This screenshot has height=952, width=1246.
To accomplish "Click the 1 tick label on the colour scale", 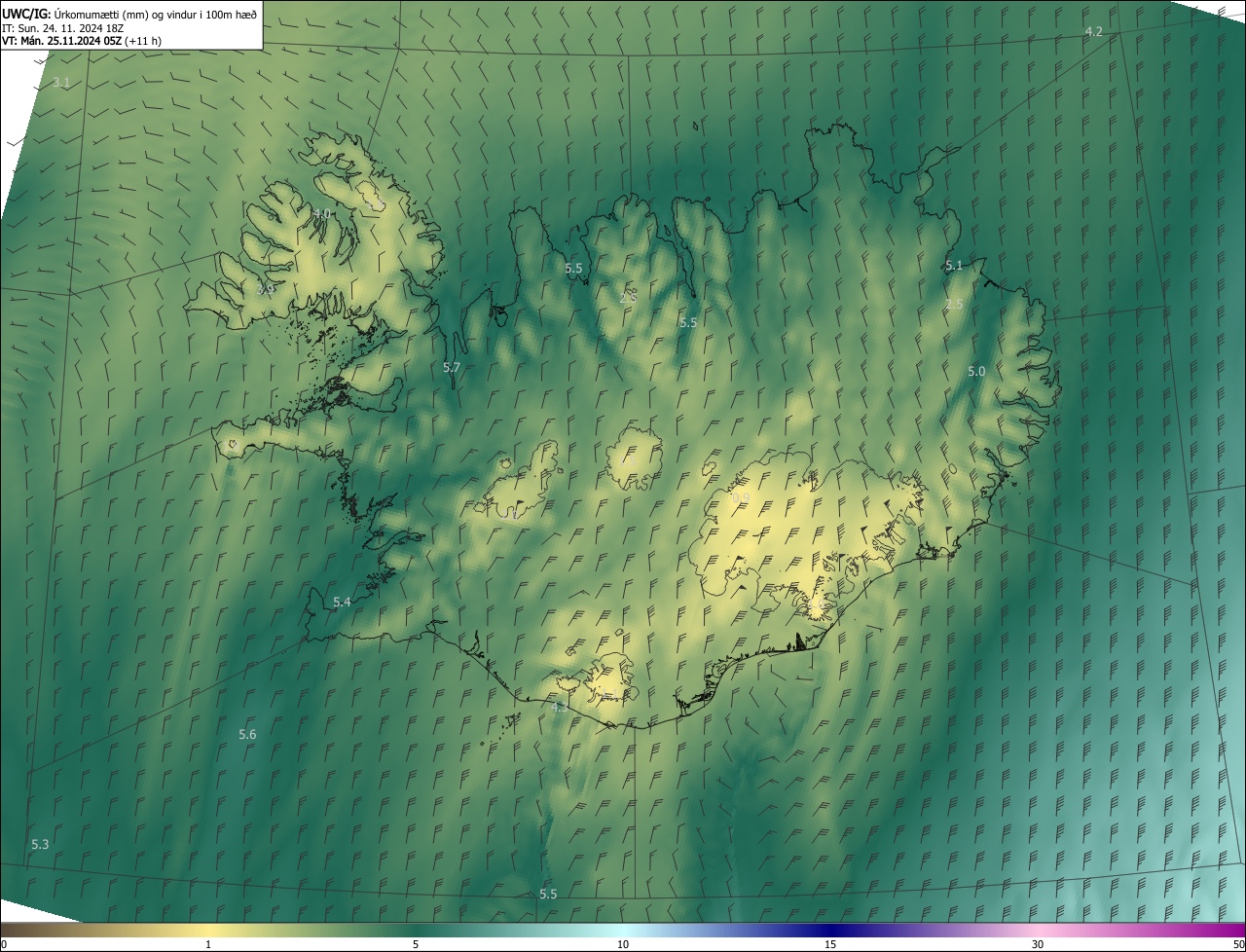I will coord(208,944).
